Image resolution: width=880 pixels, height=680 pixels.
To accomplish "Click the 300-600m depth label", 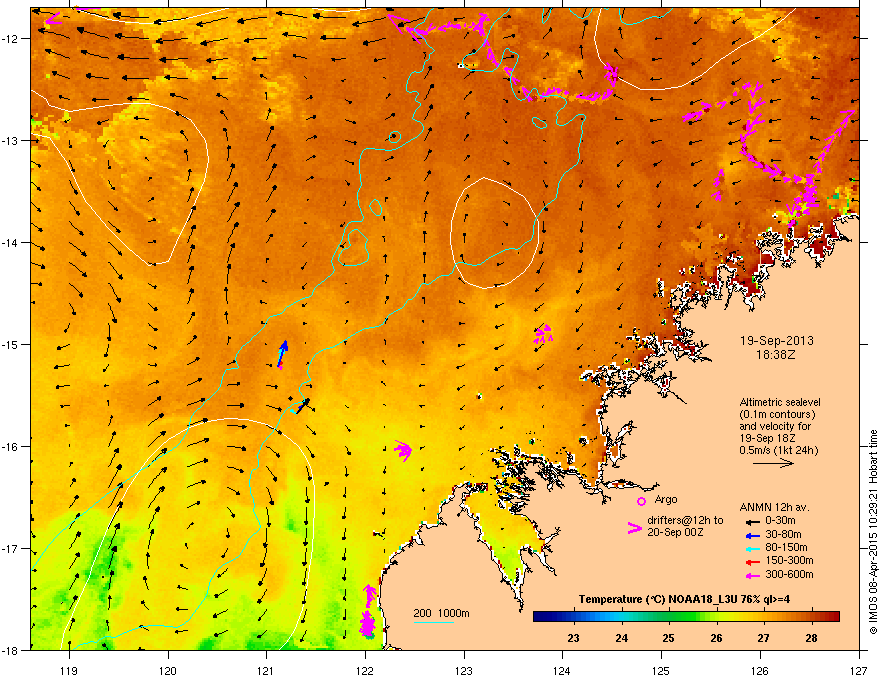I will pyautogui.click(x=789, y=574).
